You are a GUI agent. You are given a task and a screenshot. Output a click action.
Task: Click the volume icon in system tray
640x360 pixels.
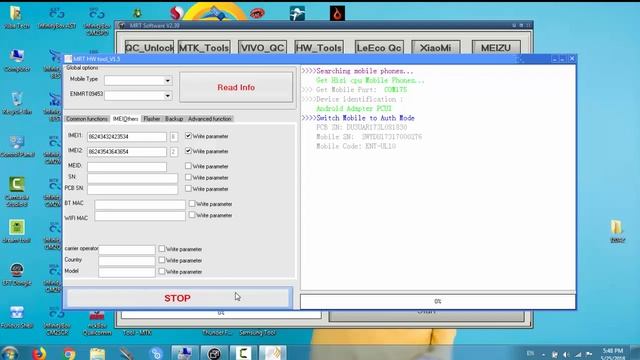pyautogui.click(x=566, y=354)
